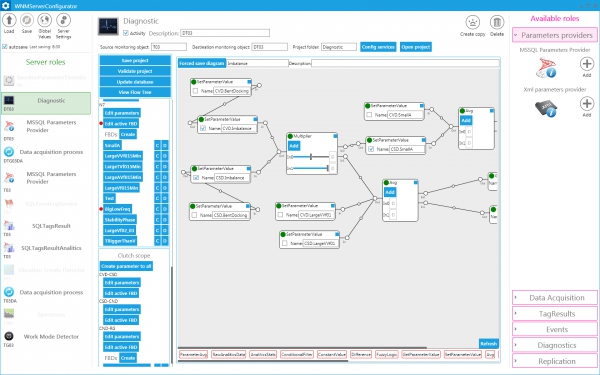
Task: Uncheck the CSD.Imbalance block checkbox
Action: point(196,178)
